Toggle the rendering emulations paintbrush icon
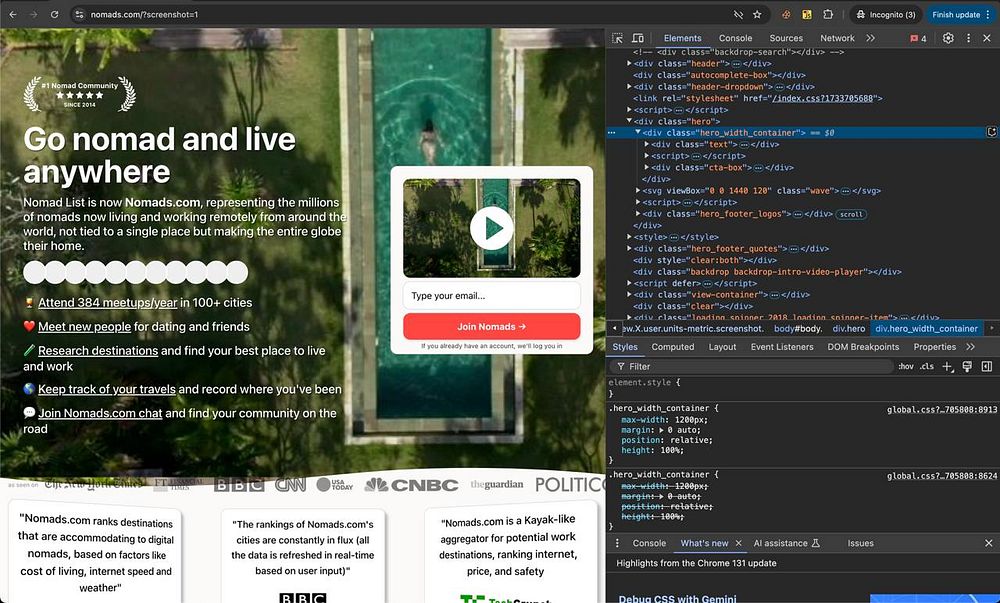1000x603 pixels. tap(967, 367)
